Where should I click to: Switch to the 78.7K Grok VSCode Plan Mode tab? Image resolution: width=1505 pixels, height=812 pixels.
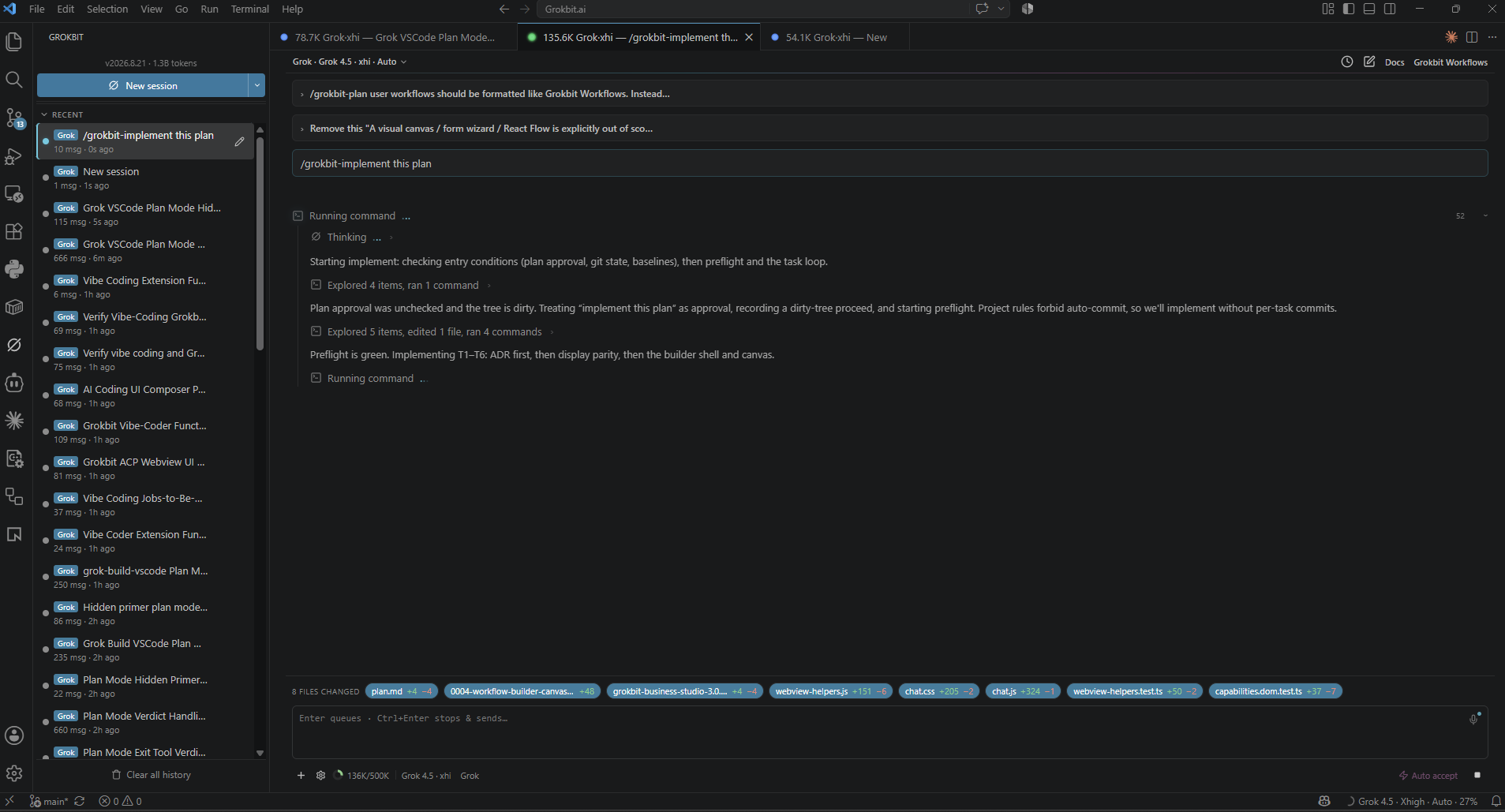click(394, 37)
